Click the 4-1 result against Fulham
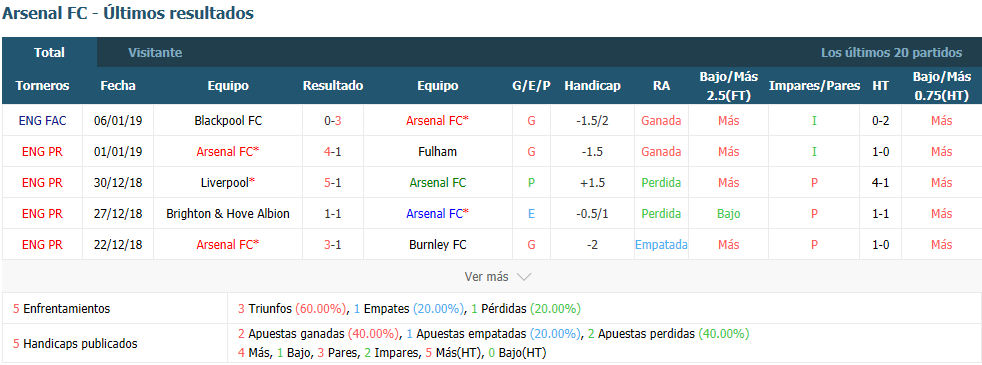 [x=333, y=152]
